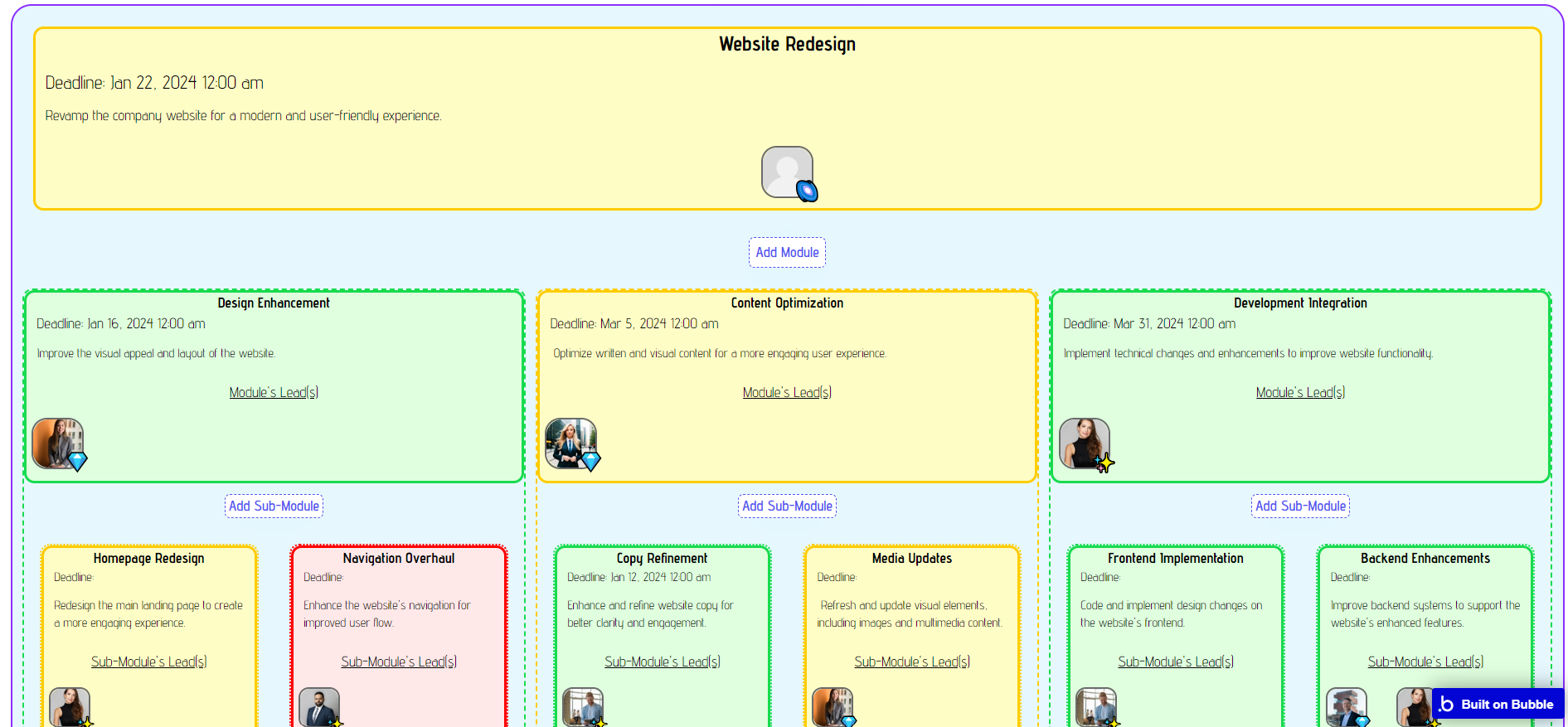Open Sub-Module's Lead(s) link in Navigation Overhaul
1568x727 pixels.
point(399,662)
